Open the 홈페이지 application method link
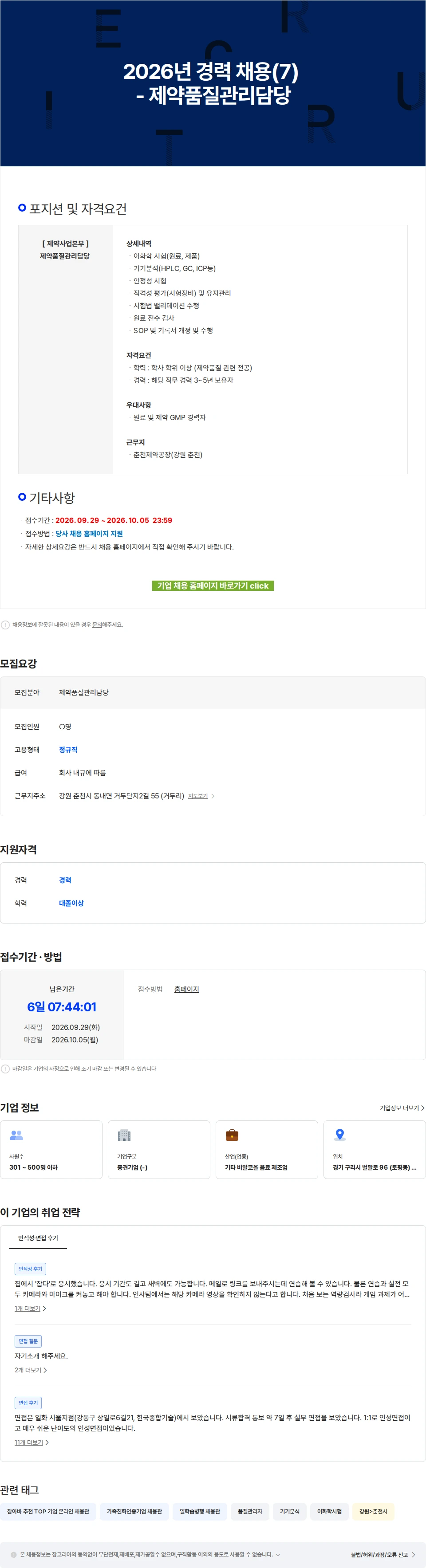This screenshot has width=426, height=1568. [186, 989]
